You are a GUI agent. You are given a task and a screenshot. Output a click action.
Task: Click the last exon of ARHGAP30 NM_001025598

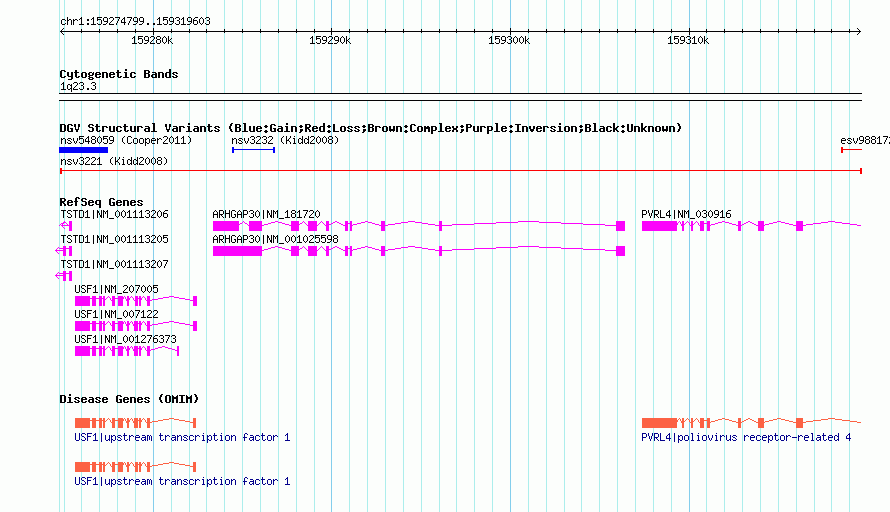[620, 251]
